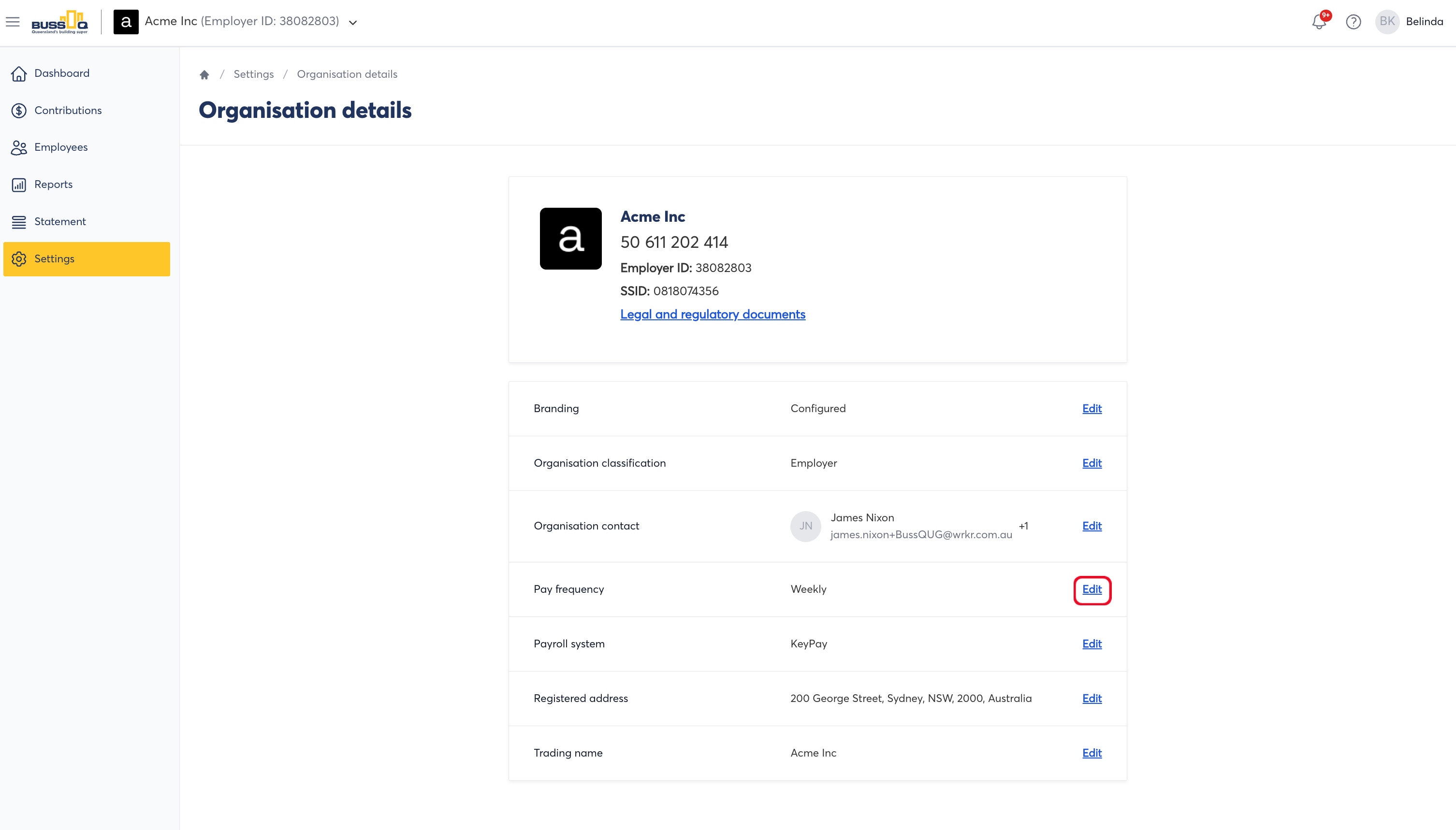The width and height of the screenshot is (1456, 830).
Task: Click the Acme Inc trading name value
Action: click(813, 754)
